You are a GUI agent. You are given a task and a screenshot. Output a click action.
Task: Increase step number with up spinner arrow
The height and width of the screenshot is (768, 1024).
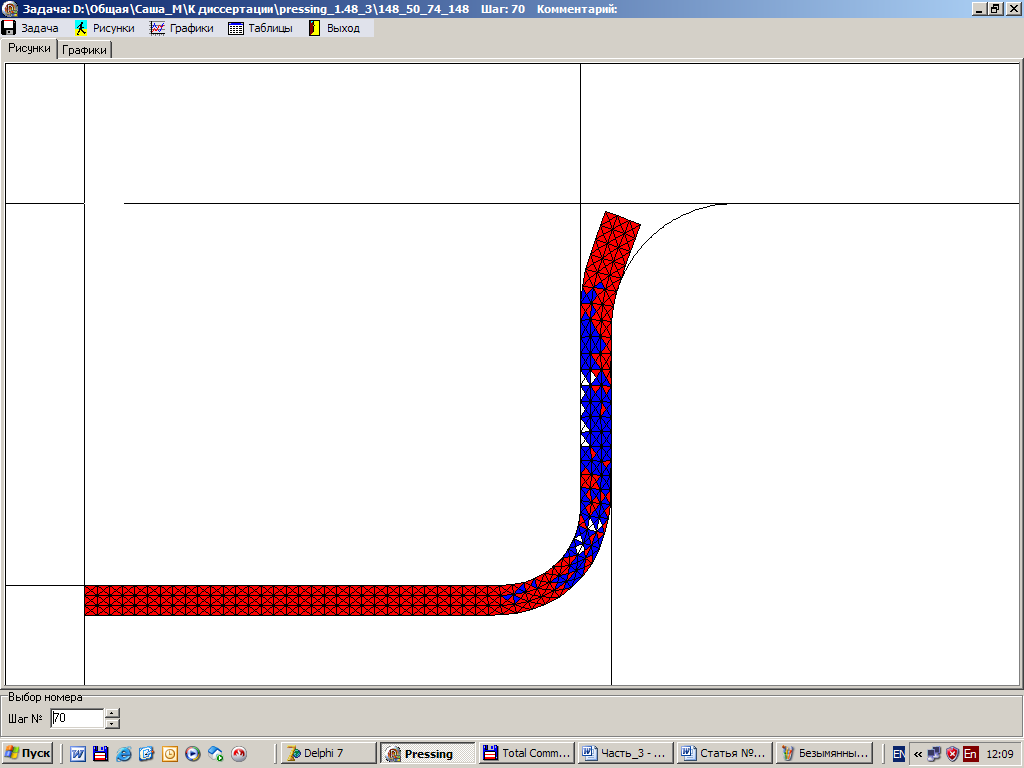(112, 713)
